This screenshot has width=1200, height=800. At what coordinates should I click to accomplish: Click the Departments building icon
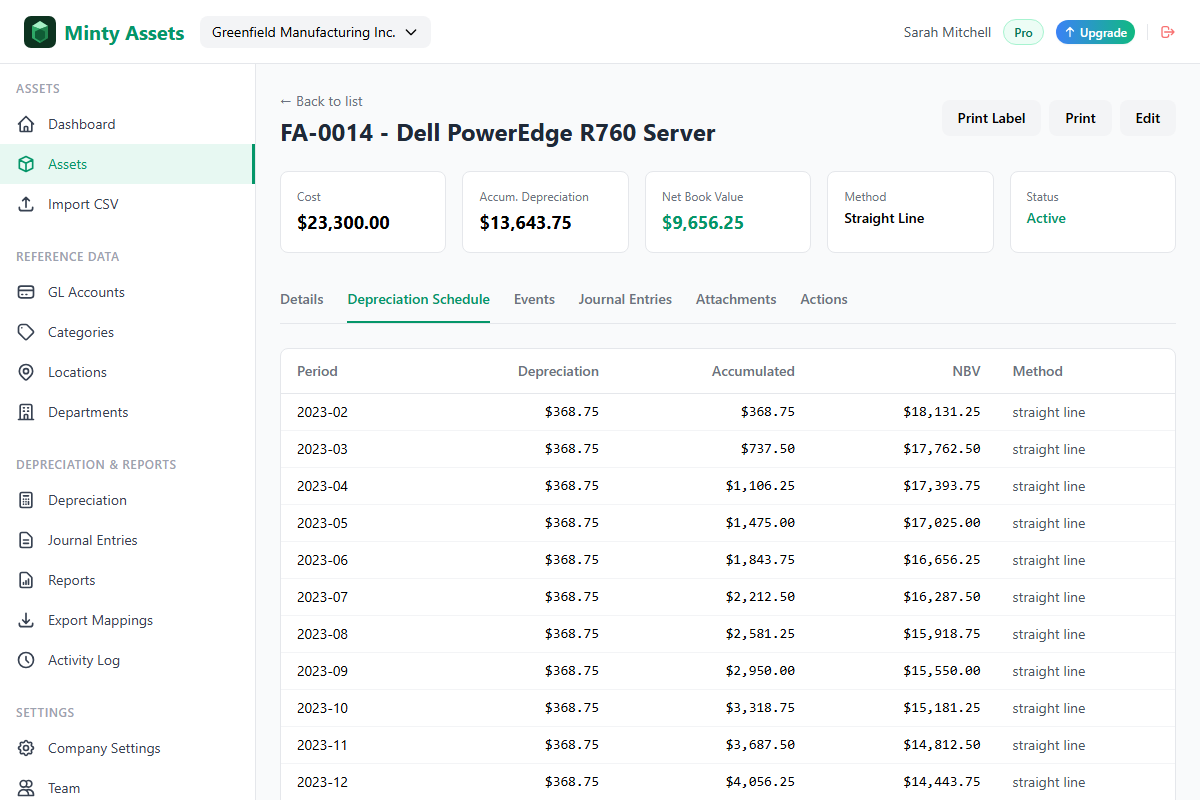pyautogui.click(x=27, y=412)
